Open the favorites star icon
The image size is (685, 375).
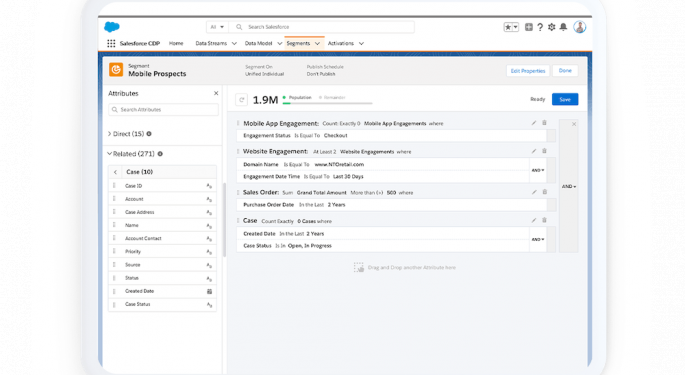pyautogui.click(x=508, y=27)
